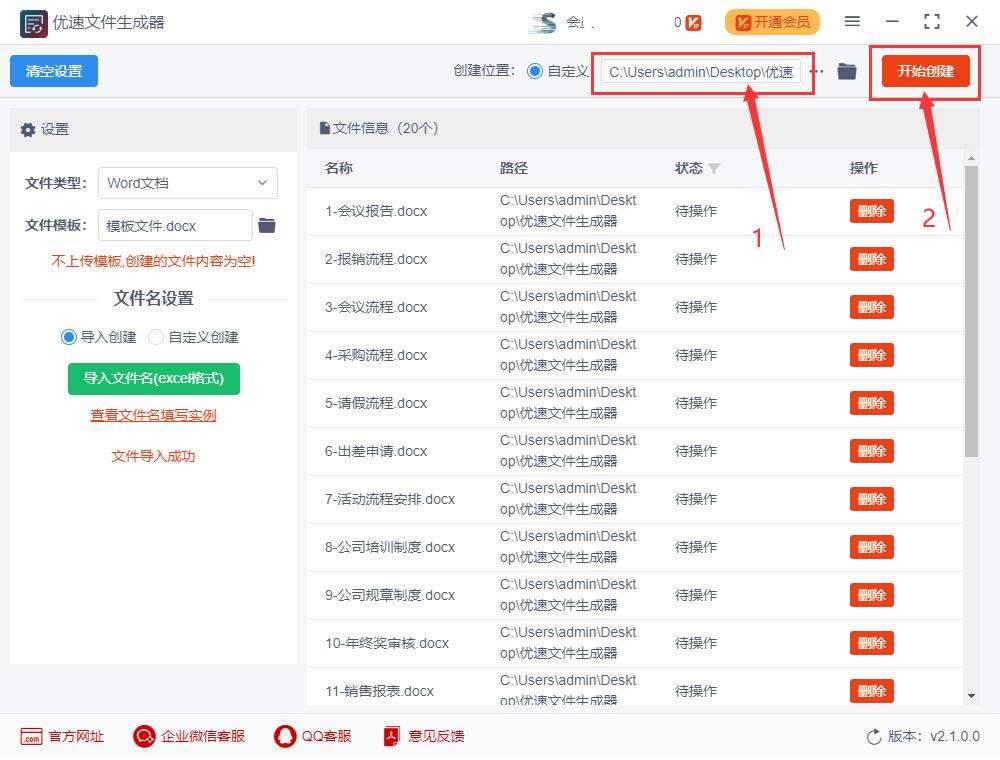This screenshot has height=760, width=1000.
Task: Select file name 1-会议报告.docx
Action: [x=376, y=211]
